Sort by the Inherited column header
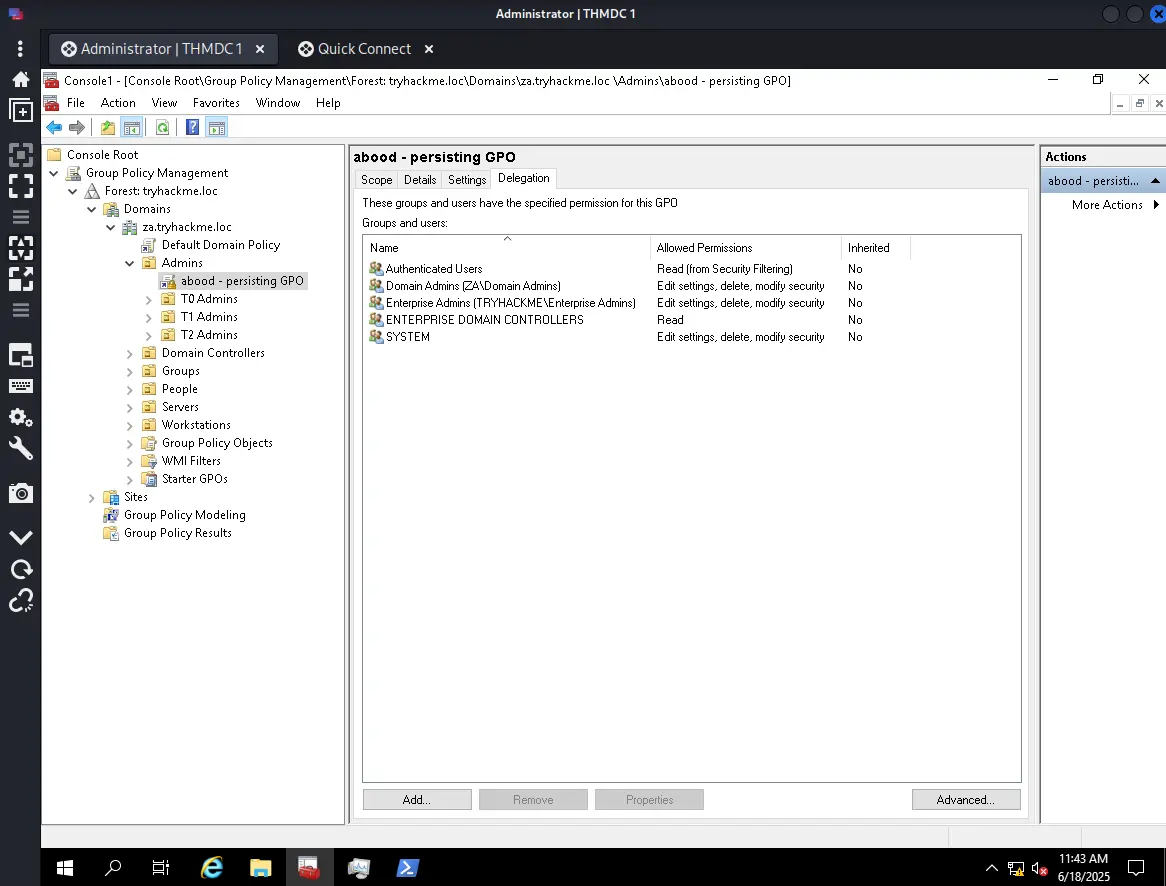Screen dimensions: 1166x886 876,248
